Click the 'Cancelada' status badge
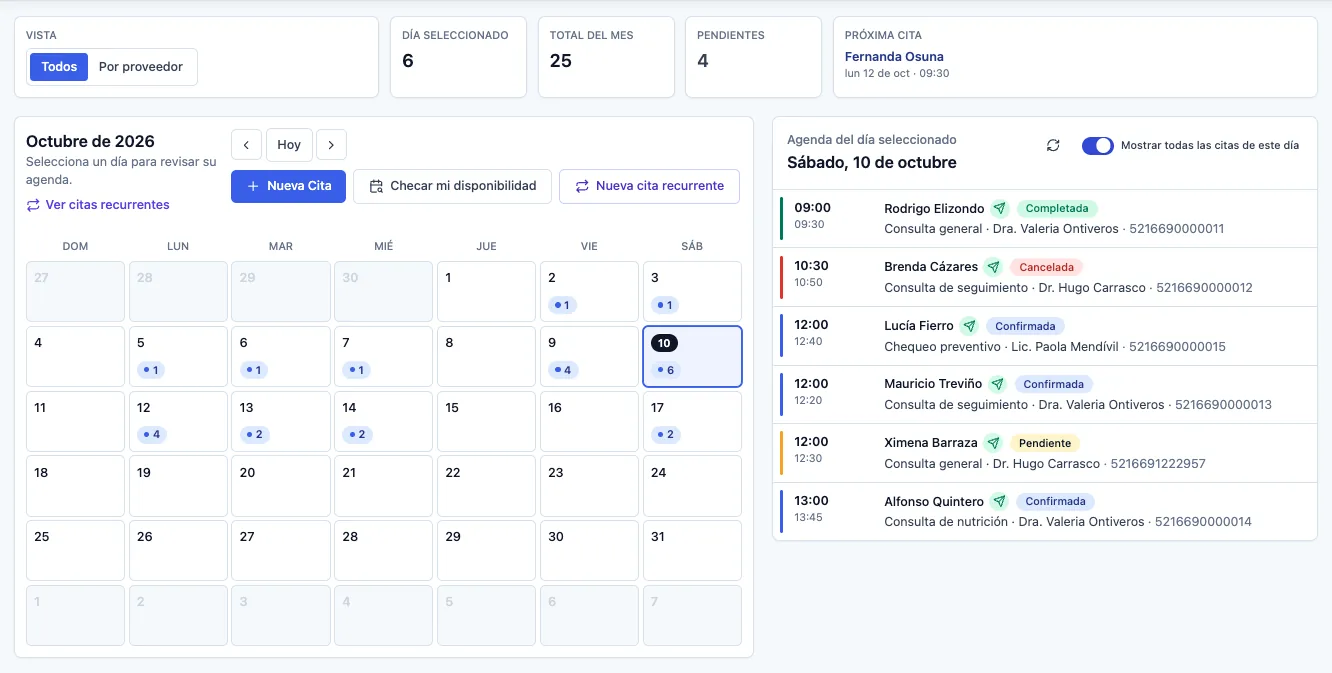 (x=1046, y=267)
